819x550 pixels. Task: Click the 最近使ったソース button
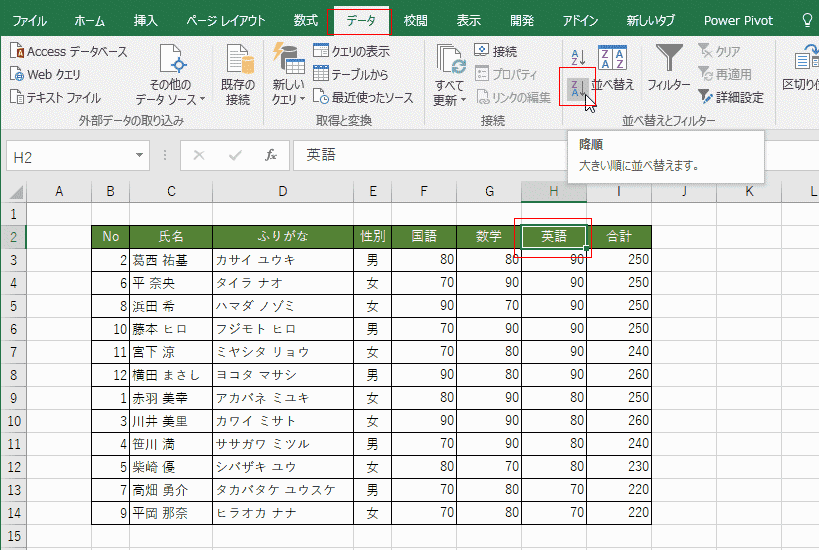pos(363,97)
